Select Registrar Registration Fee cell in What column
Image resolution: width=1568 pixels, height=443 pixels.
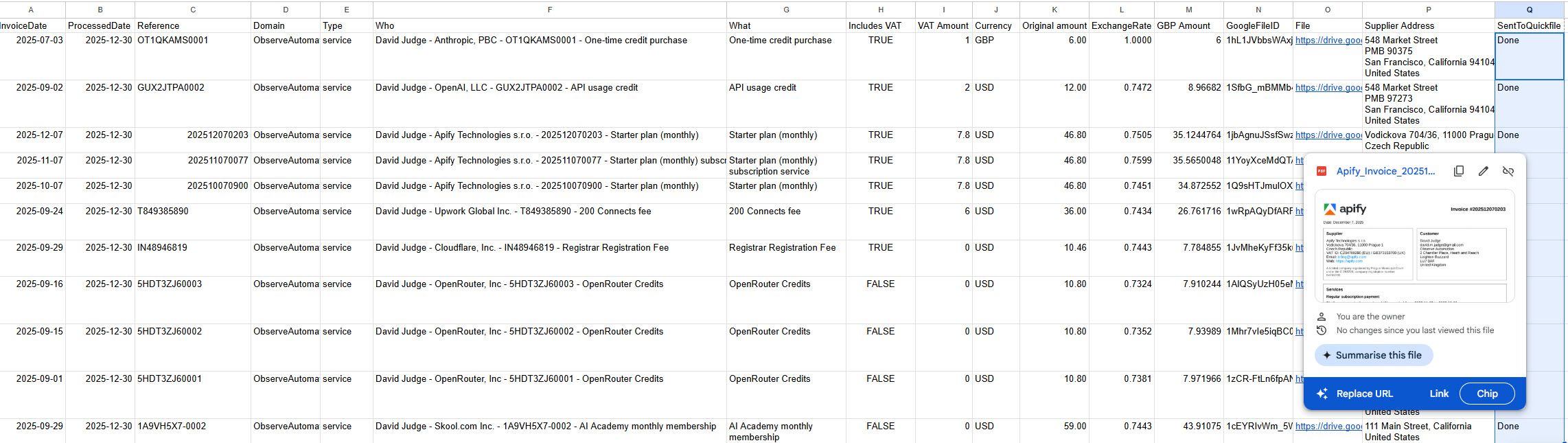pyautogui.click(x=787, y=258)
